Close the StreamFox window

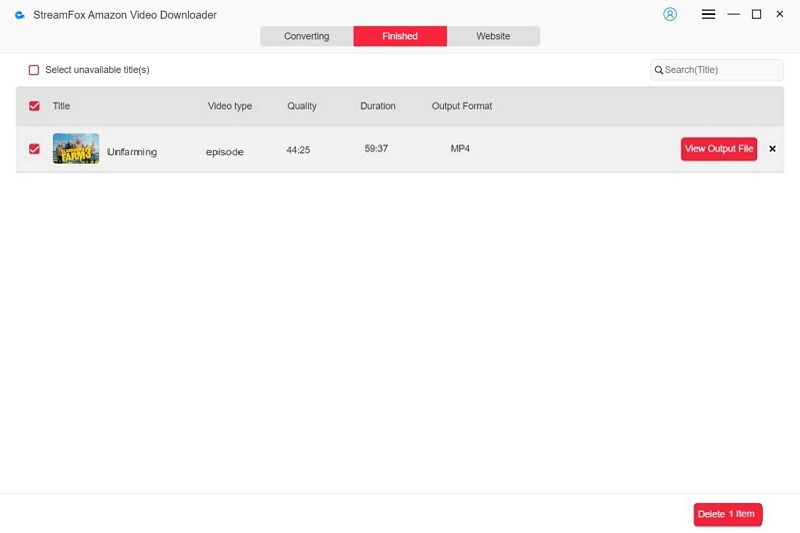[780, 14]
